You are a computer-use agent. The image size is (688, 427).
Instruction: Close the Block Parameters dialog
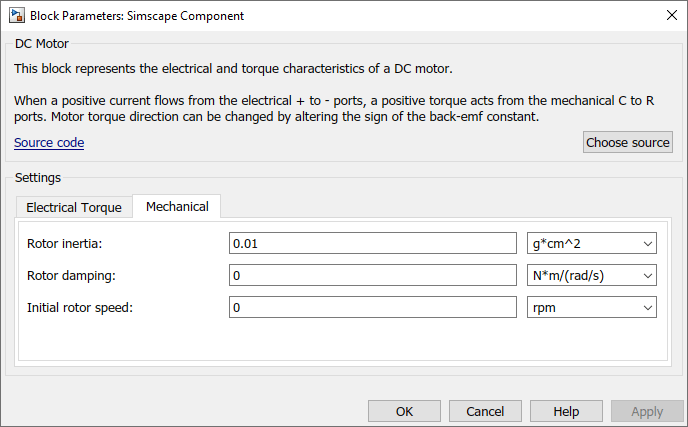click(x=669, y=16)
